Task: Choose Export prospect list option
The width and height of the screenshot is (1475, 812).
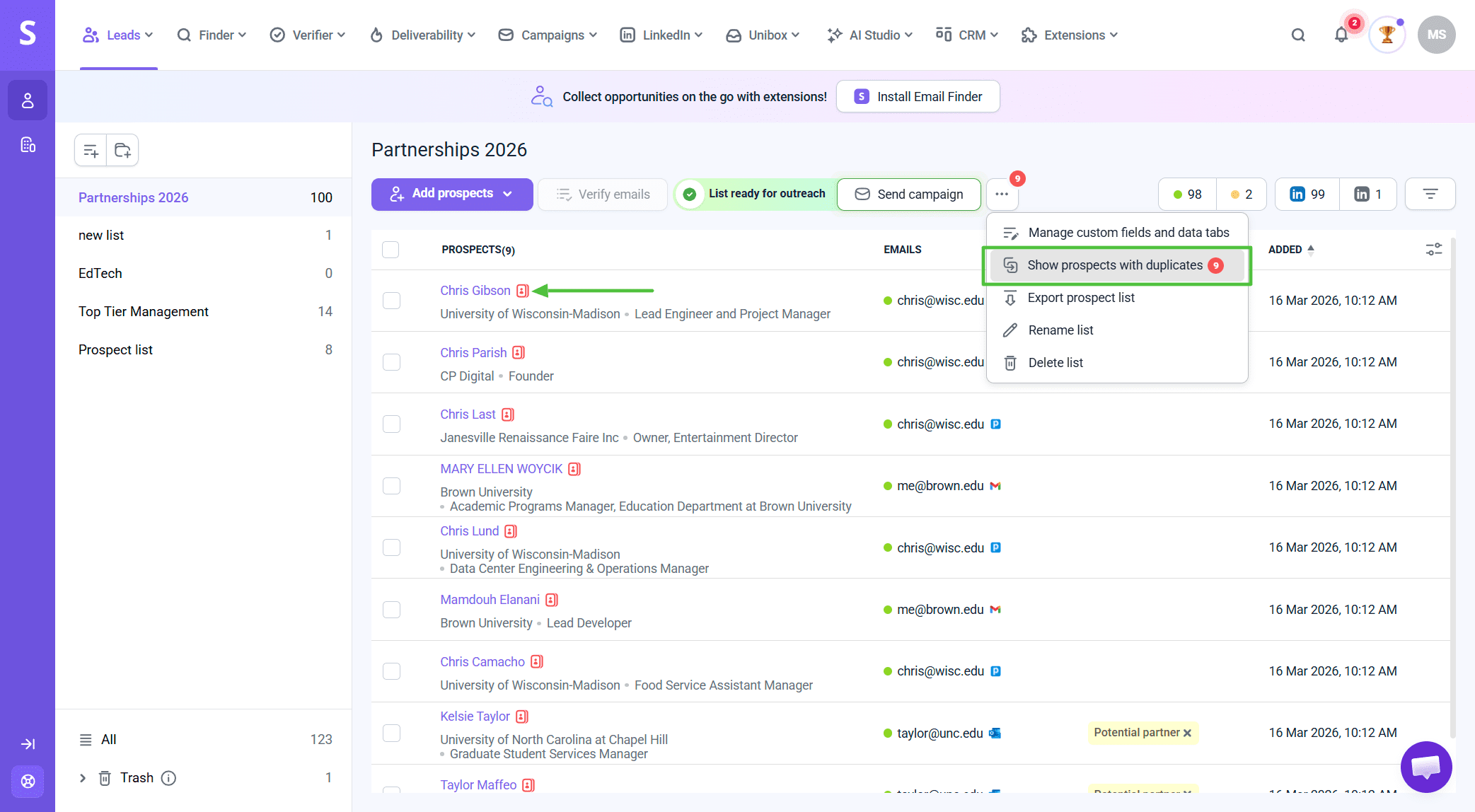Action: 1080,298
